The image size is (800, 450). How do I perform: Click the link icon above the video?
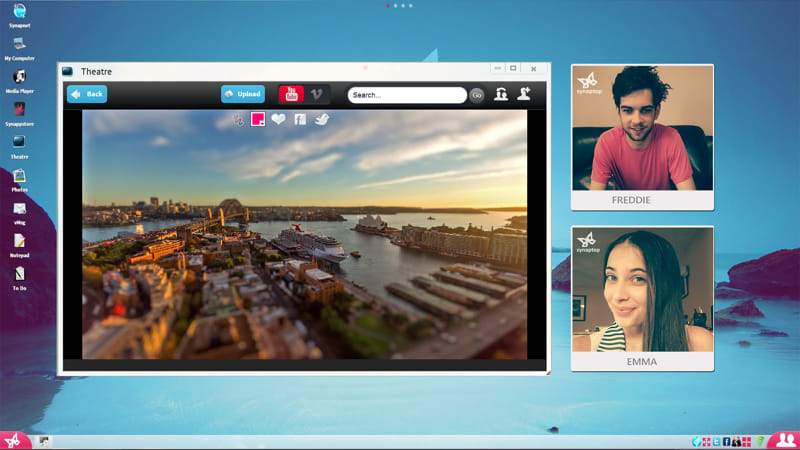coord(238,119)
